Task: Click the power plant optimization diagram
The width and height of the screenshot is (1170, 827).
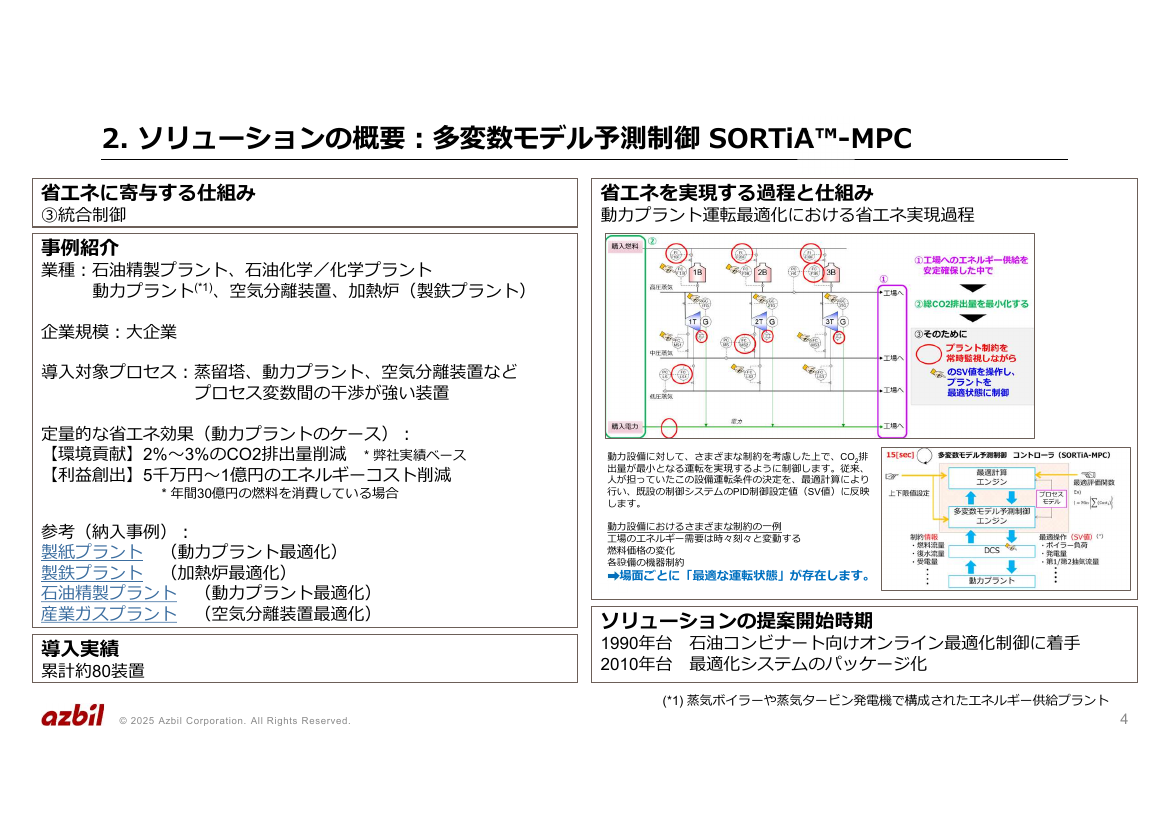Action: click(x=819, y=336)
